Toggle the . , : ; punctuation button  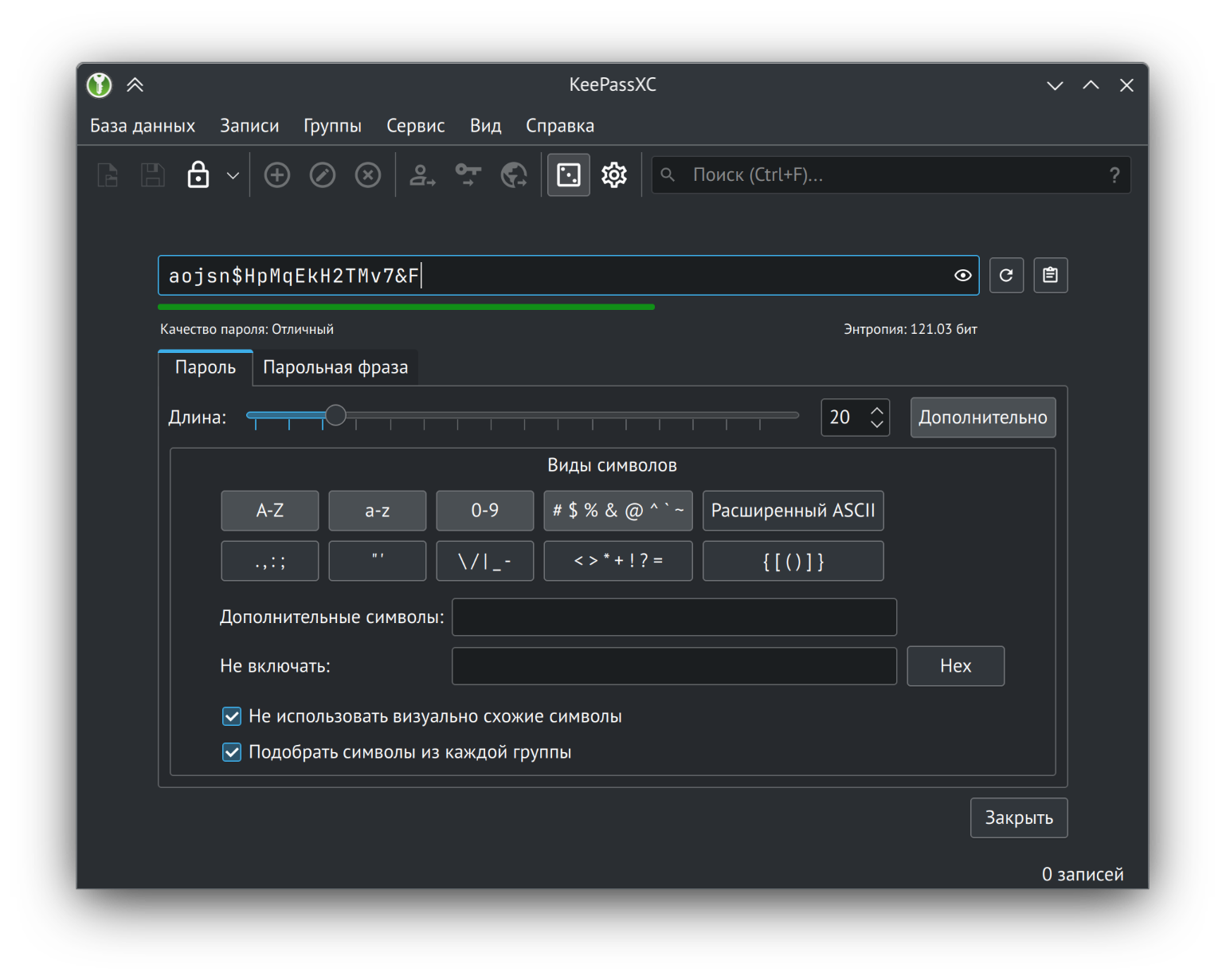(270, 561)
